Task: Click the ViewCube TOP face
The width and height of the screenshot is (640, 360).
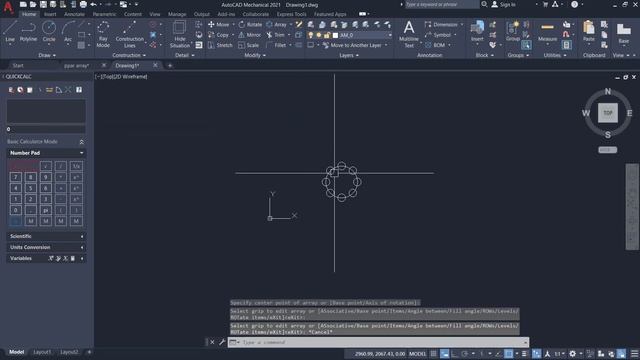Action: click(608, 113)
